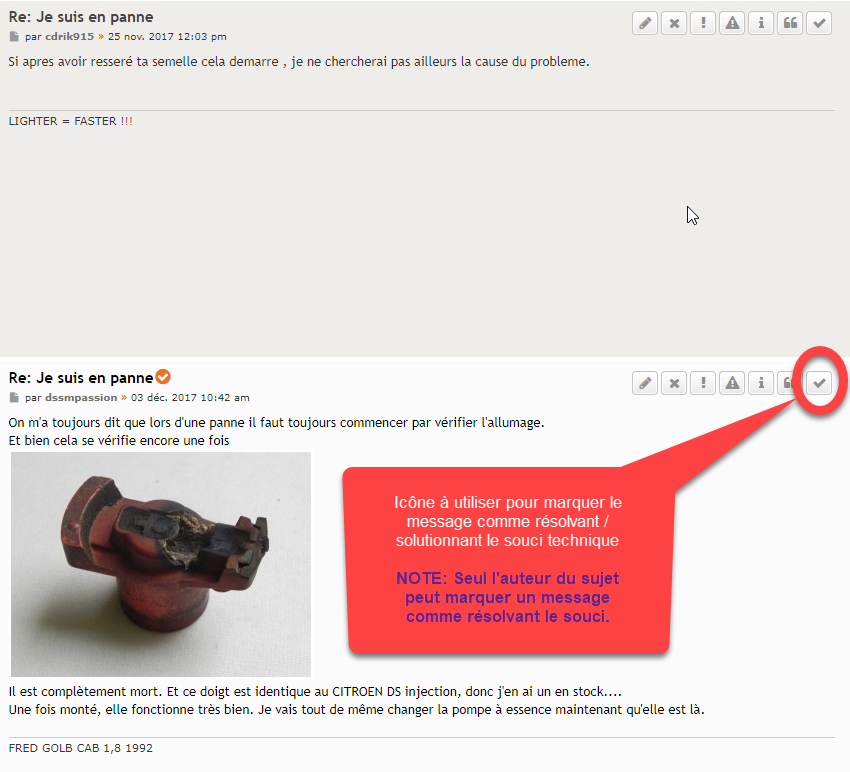Viewport: 850px width, 772px height.
Task: Delete dssmpassion's post with X icon
Action: pyautogui.click(x=674, y=383)
